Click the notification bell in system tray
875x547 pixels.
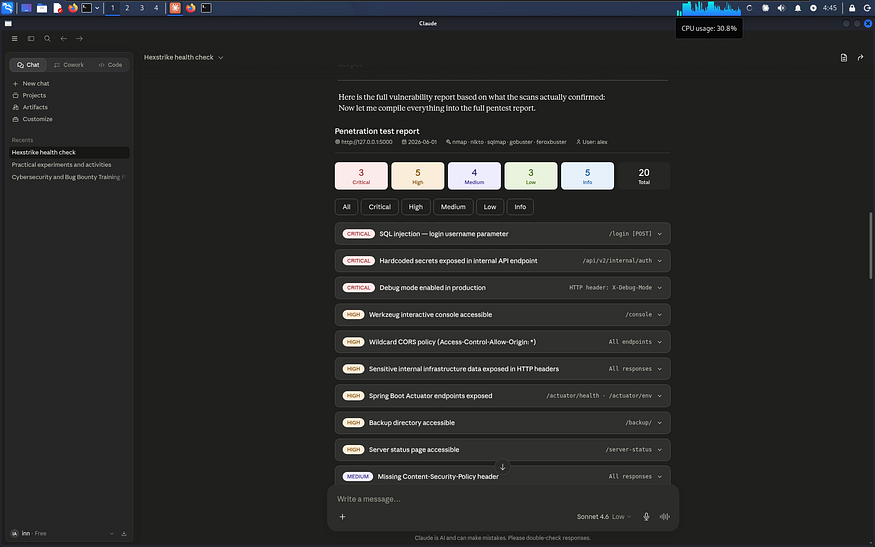click(797, 8)
